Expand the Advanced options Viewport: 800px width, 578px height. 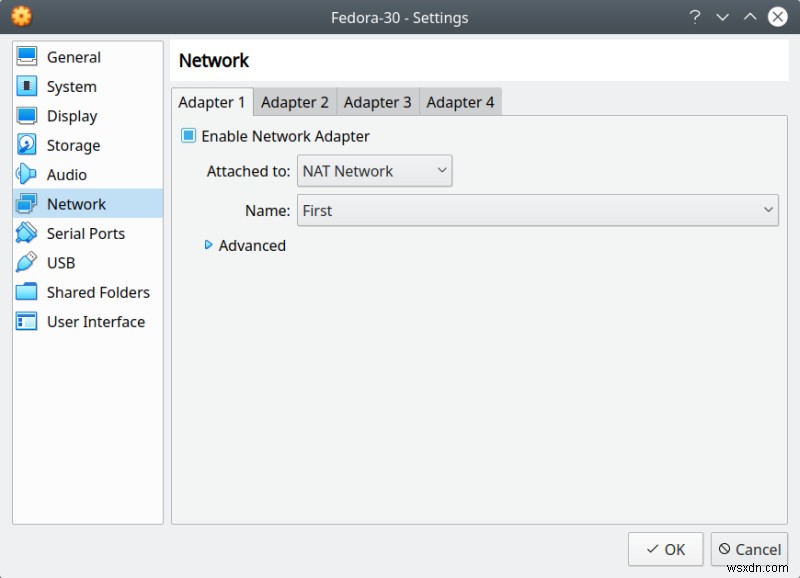pyautogui.click(x=245, y=245)
